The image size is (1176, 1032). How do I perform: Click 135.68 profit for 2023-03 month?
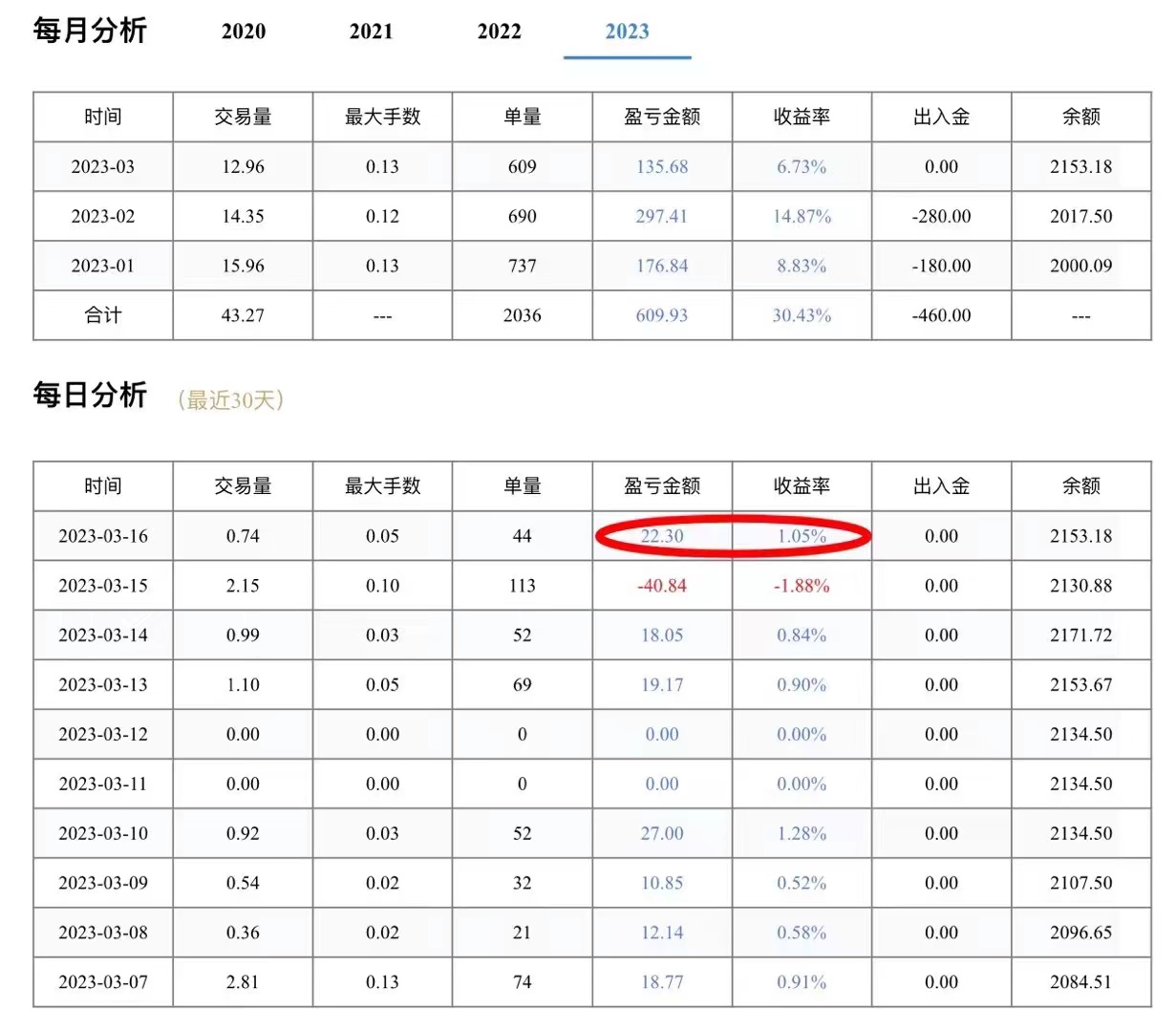[661, 167]
